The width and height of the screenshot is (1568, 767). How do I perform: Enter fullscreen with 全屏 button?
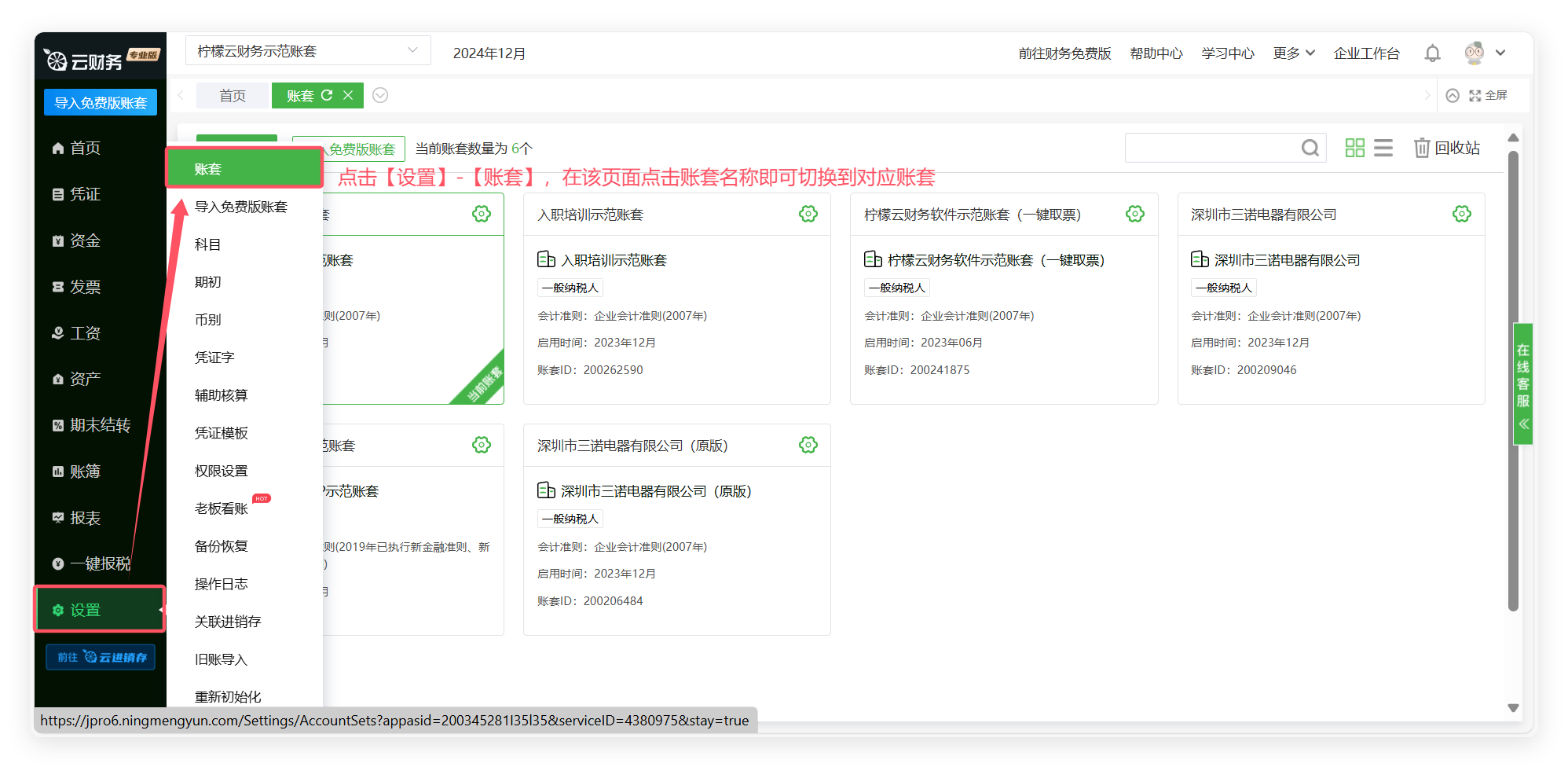1489,95
